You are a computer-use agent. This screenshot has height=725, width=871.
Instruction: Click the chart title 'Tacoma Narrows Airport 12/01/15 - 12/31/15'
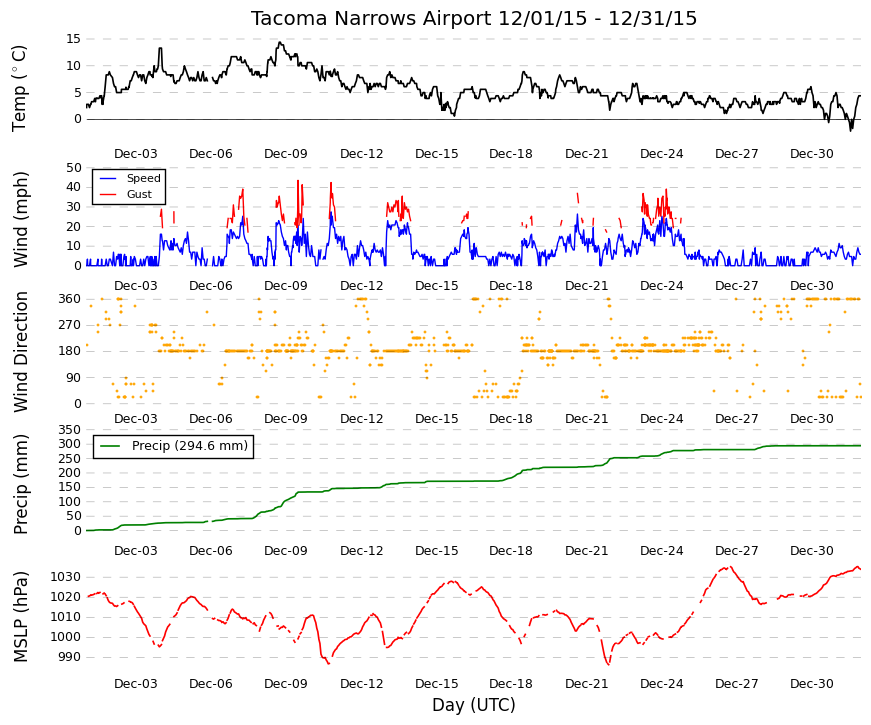473,18
